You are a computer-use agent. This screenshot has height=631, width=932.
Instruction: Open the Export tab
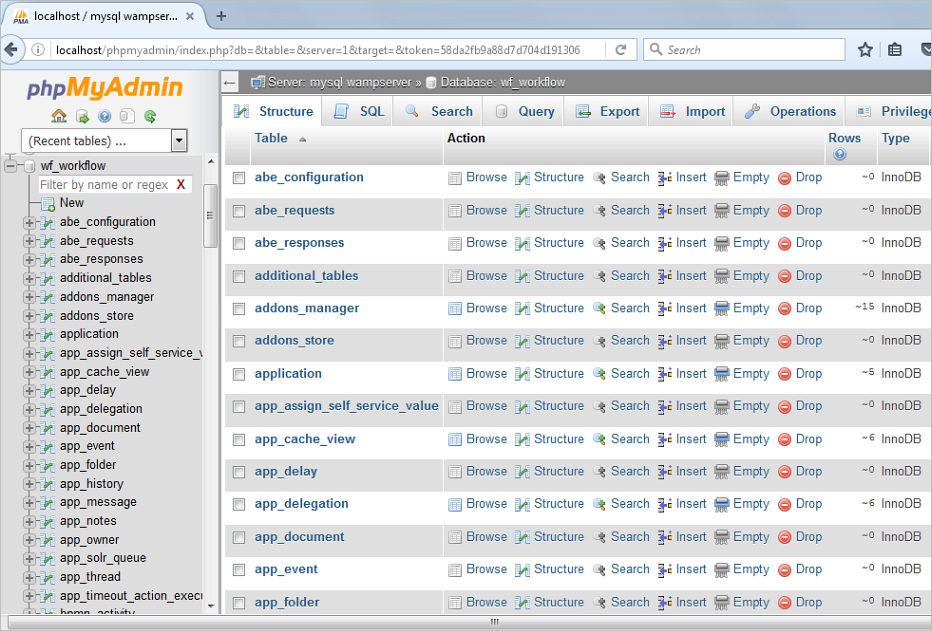click(x=615, y=111)
